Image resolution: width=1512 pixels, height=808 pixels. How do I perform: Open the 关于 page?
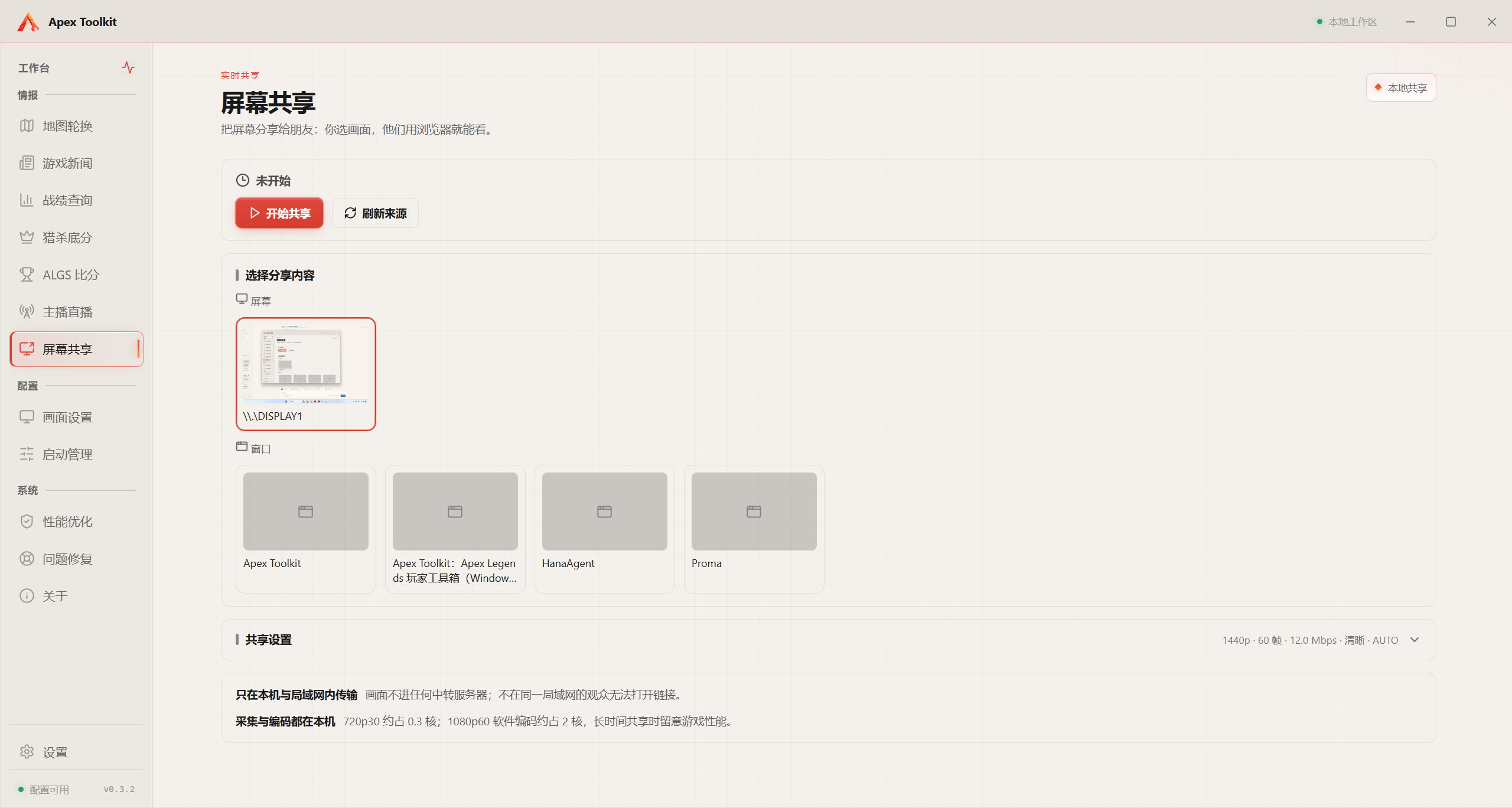pos(77,596)
